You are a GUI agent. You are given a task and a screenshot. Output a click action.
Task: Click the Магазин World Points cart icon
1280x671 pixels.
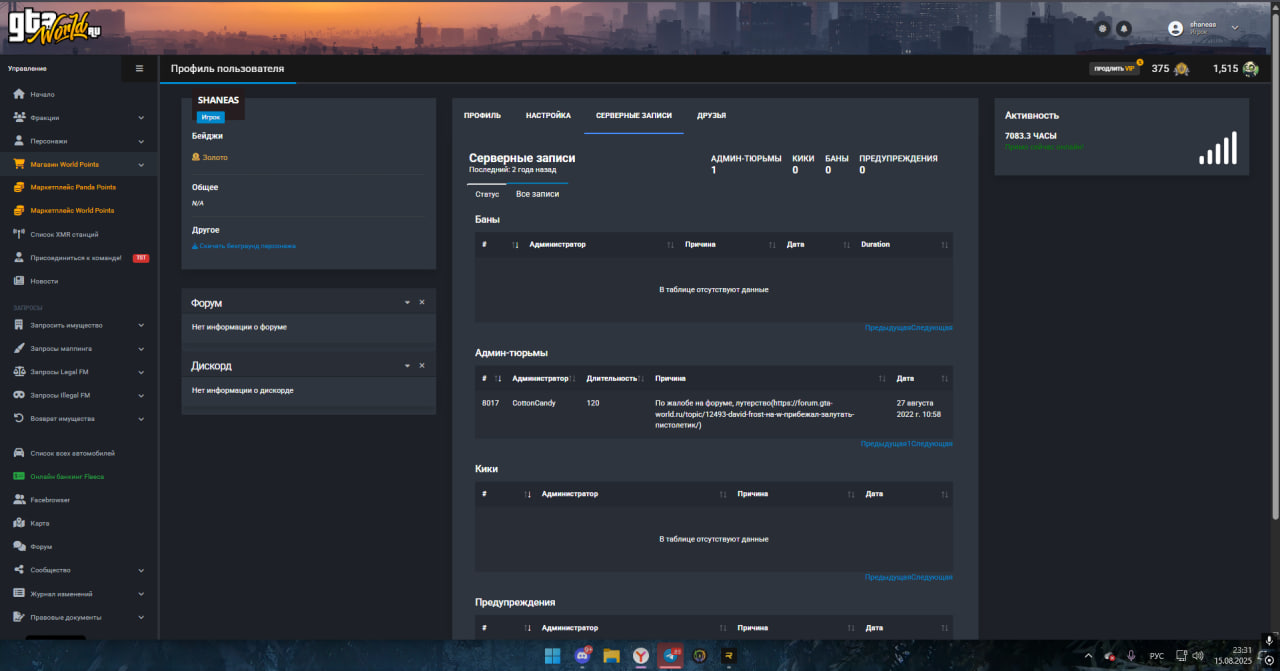19,164
